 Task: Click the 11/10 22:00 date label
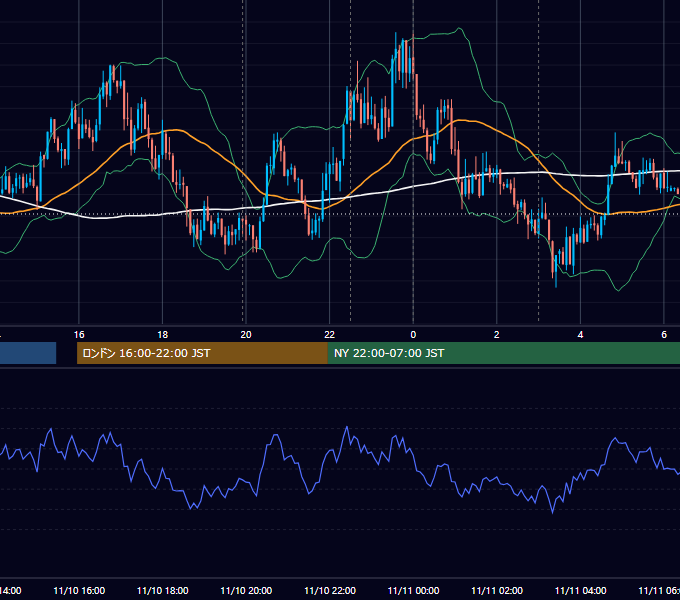point(330,590)
